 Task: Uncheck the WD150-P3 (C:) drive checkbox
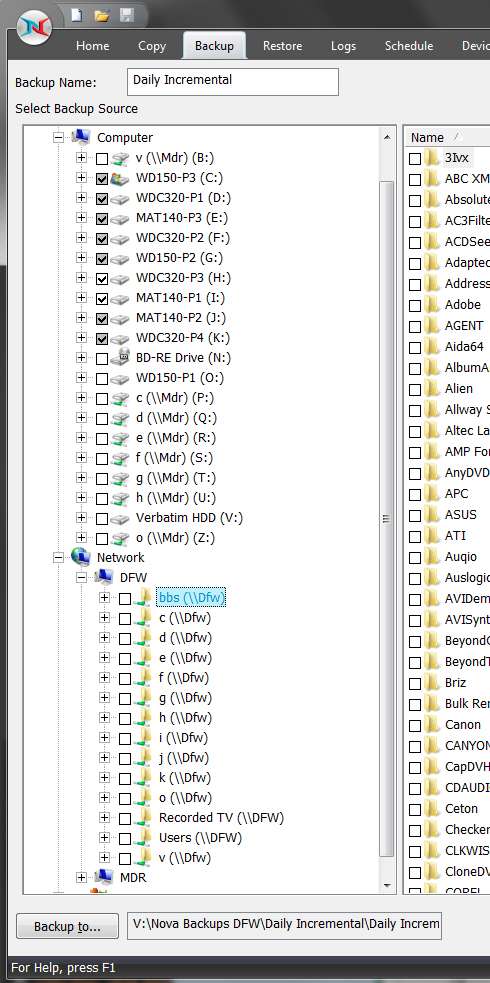pyautogui.click(x=102, y=178)
